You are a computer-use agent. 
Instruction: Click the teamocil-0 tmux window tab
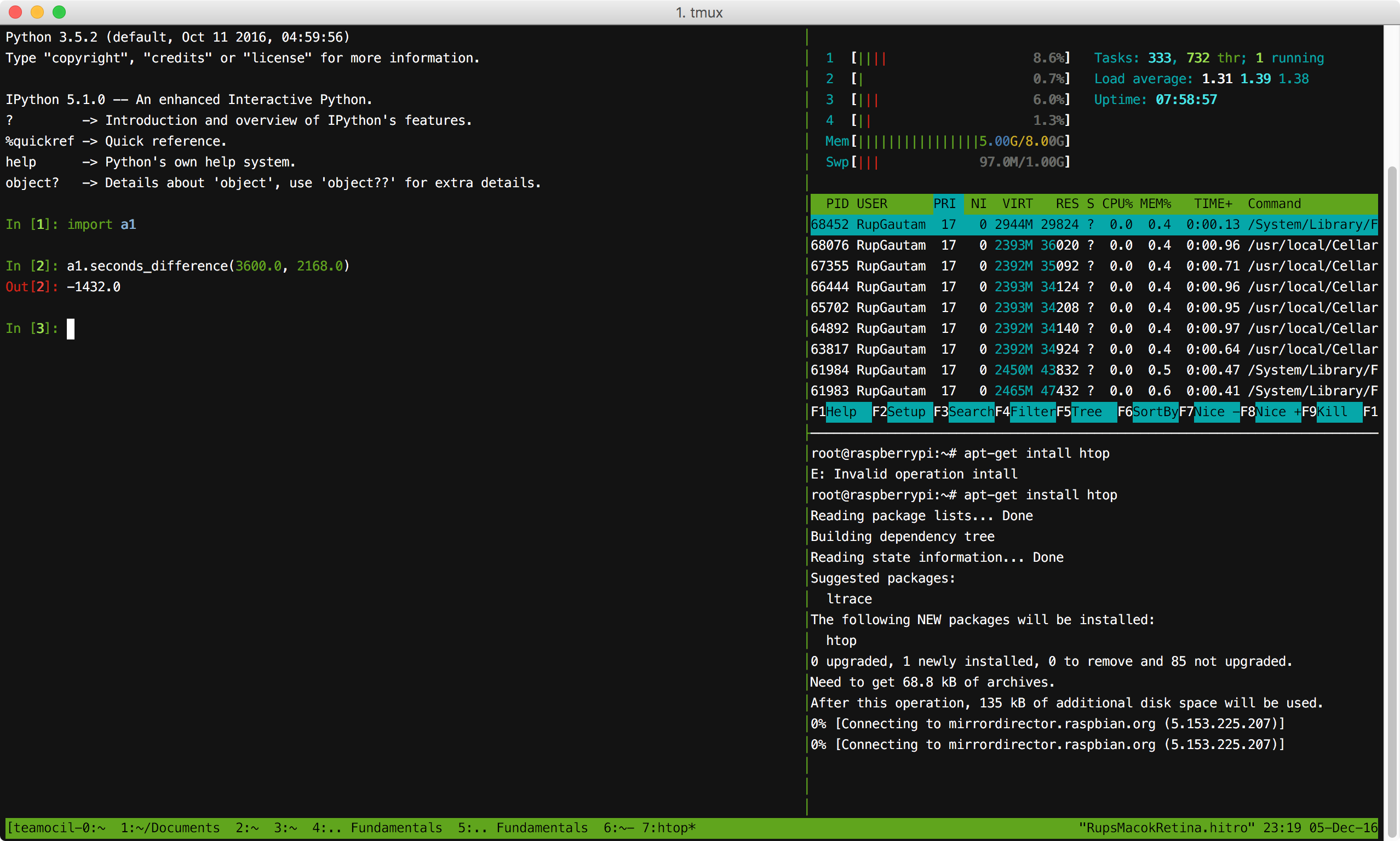(x=56, y=828)
